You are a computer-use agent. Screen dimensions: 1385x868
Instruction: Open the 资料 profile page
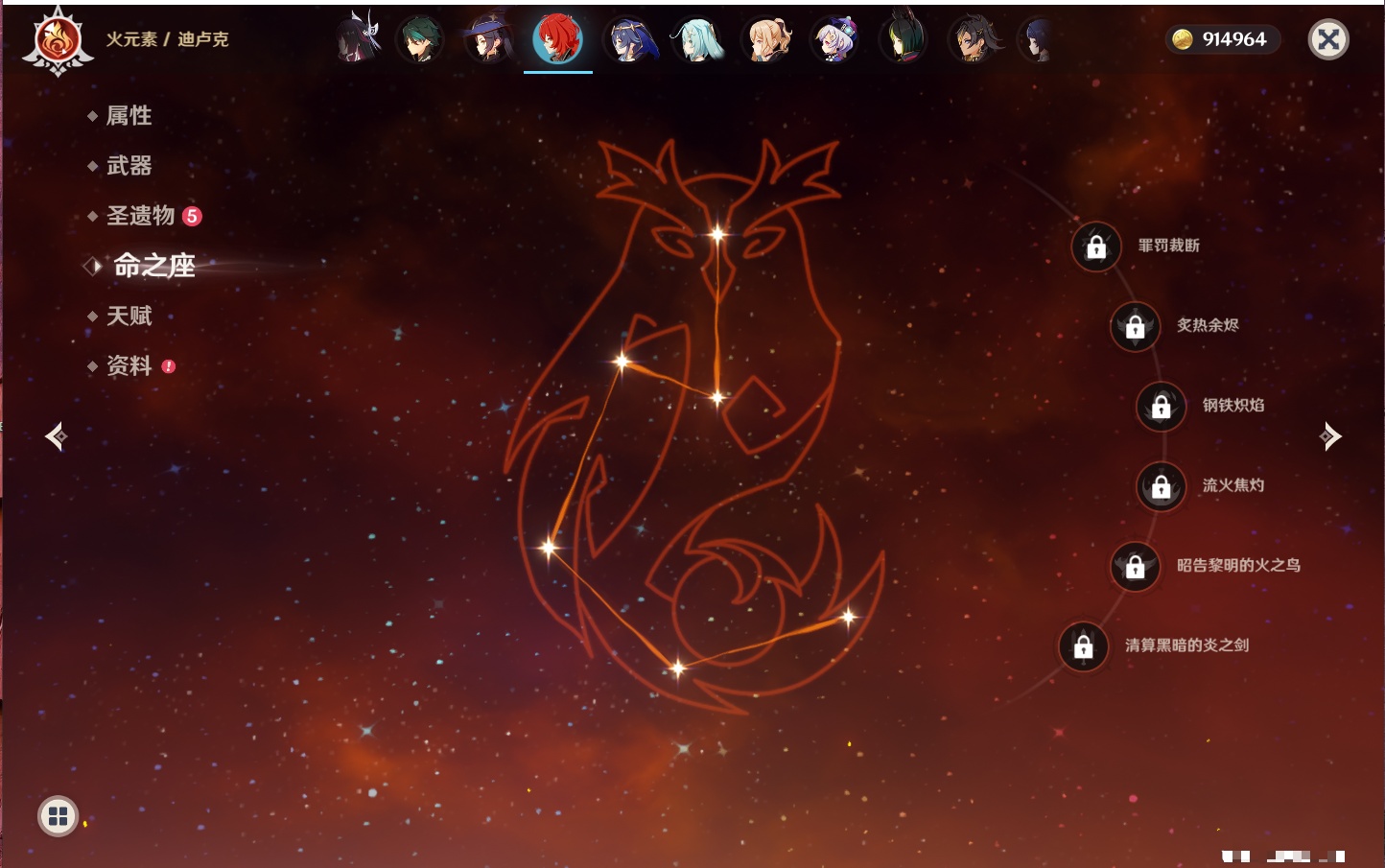[x=129, y=365]
